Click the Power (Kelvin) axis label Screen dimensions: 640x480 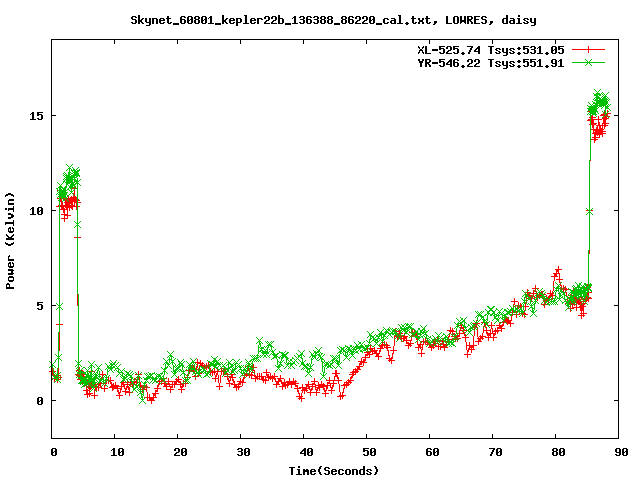10,241
